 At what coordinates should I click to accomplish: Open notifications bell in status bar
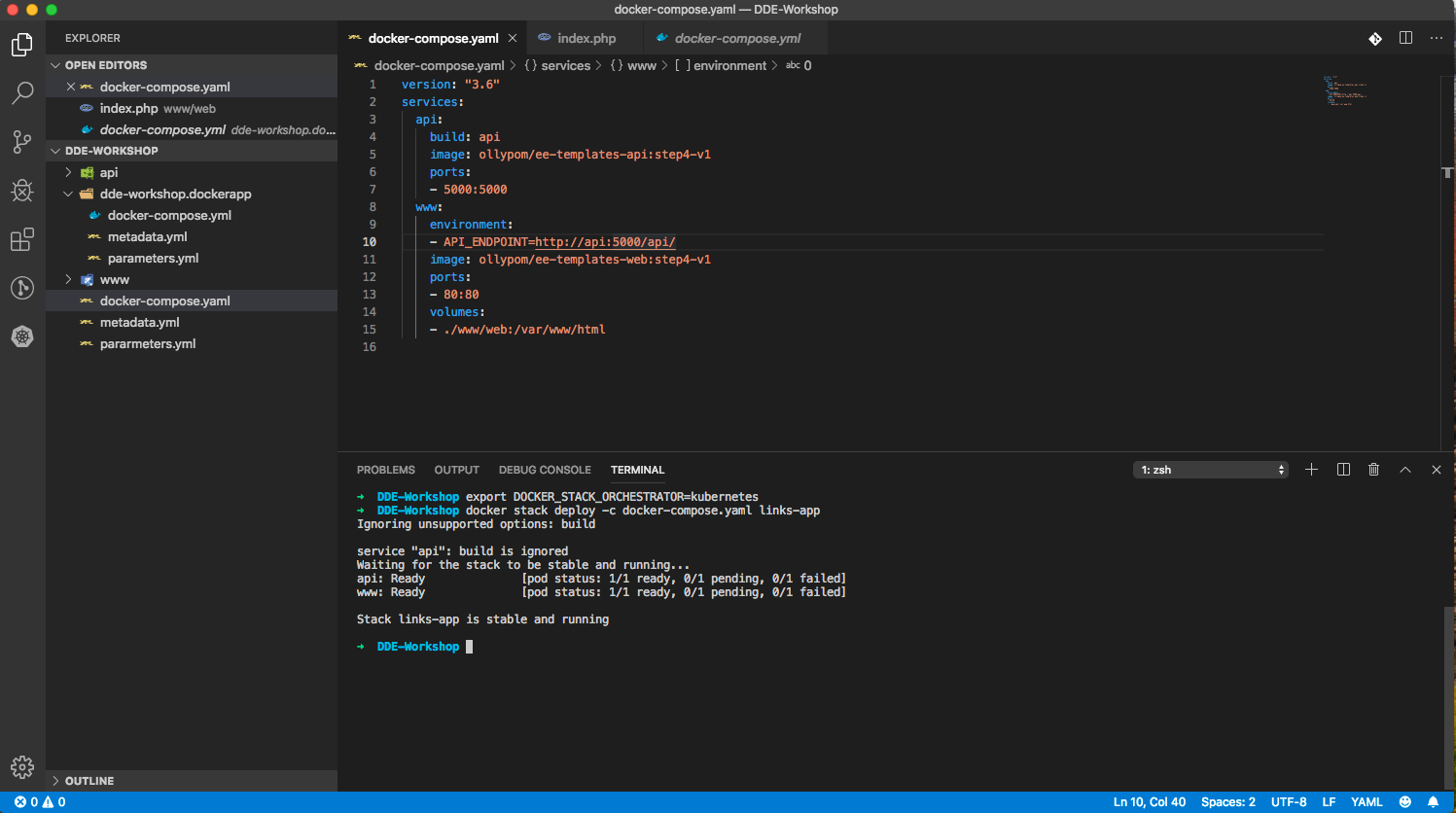pyautogui.click(x=1433, y=802)
